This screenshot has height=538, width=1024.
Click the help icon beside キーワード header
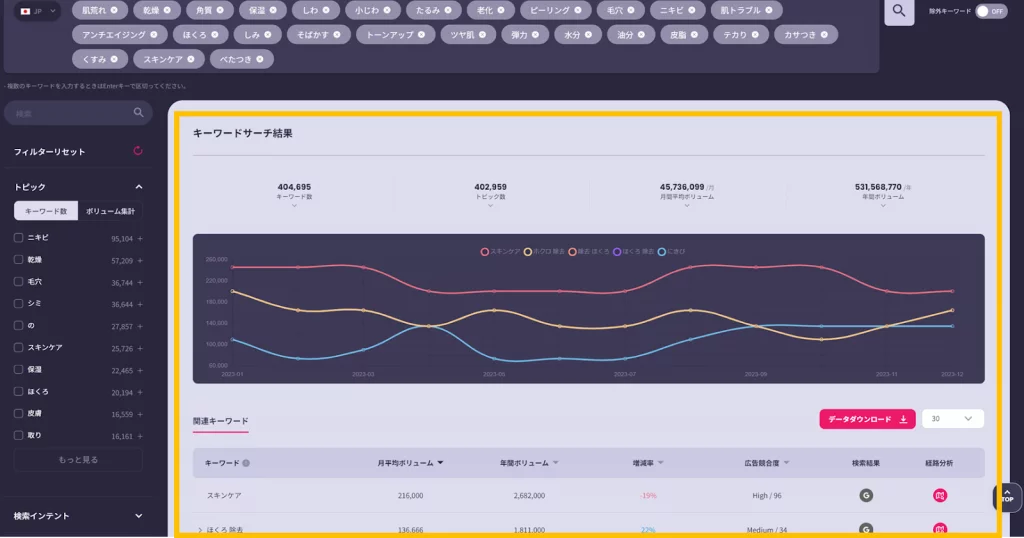click(x=246, y=463)
